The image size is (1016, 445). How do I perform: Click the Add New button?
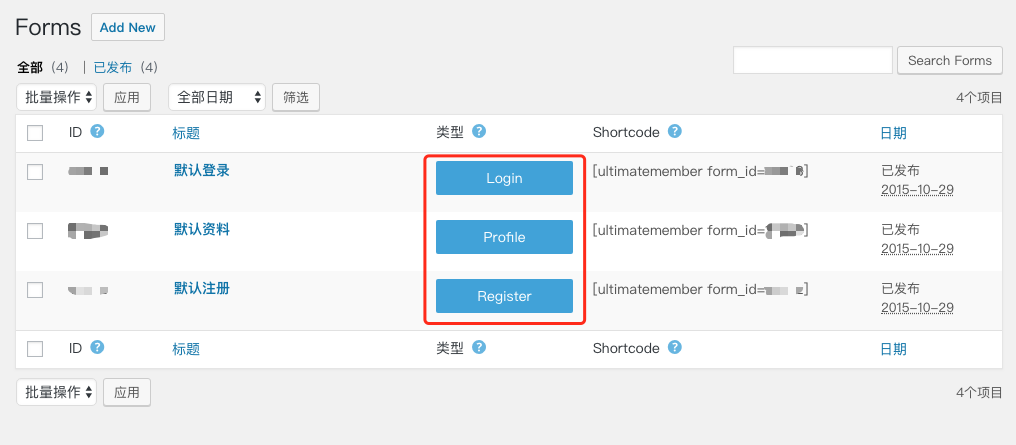point(127,28)
